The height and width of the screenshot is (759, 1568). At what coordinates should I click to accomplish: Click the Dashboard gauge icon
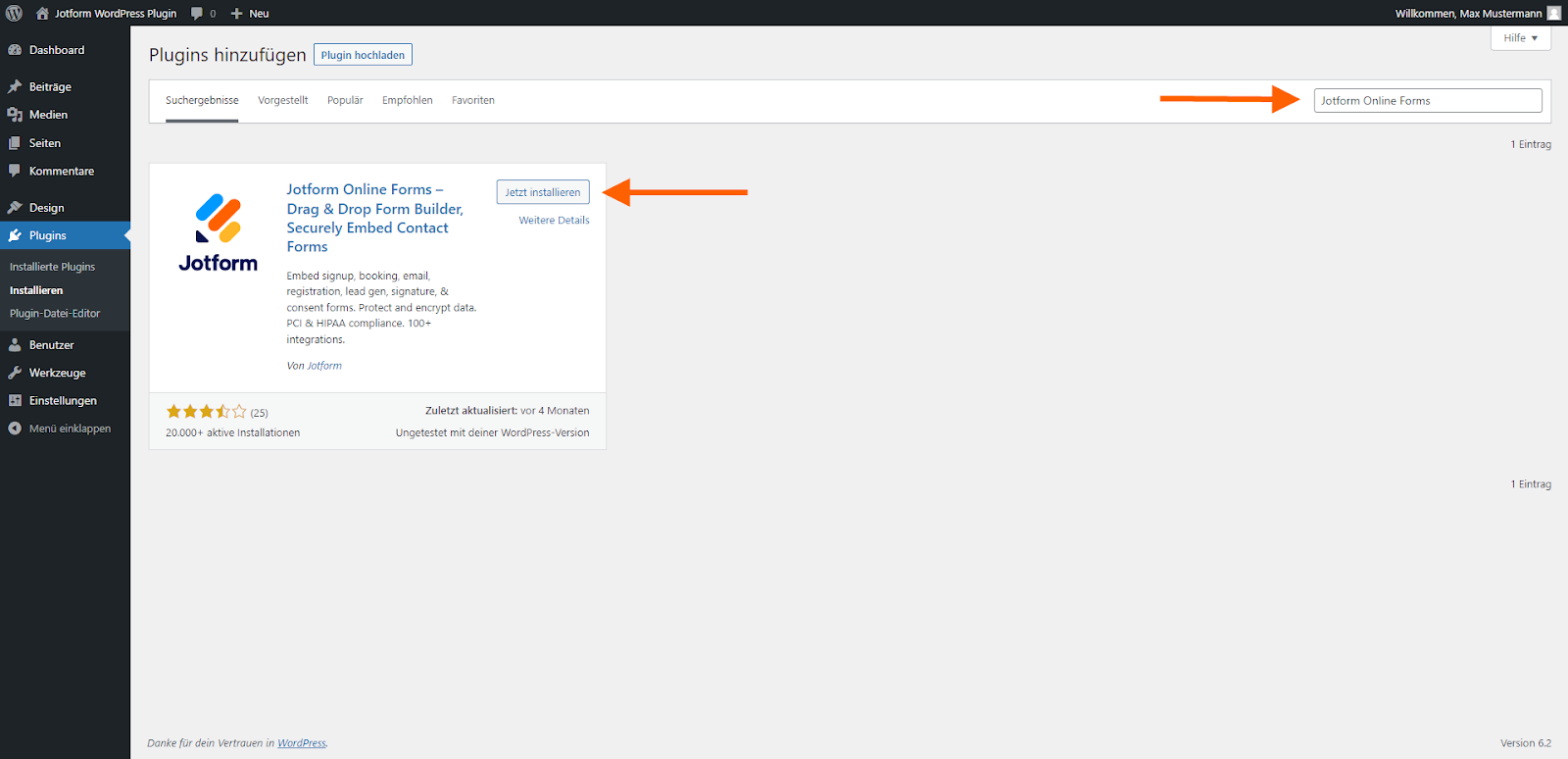[15, 50]
